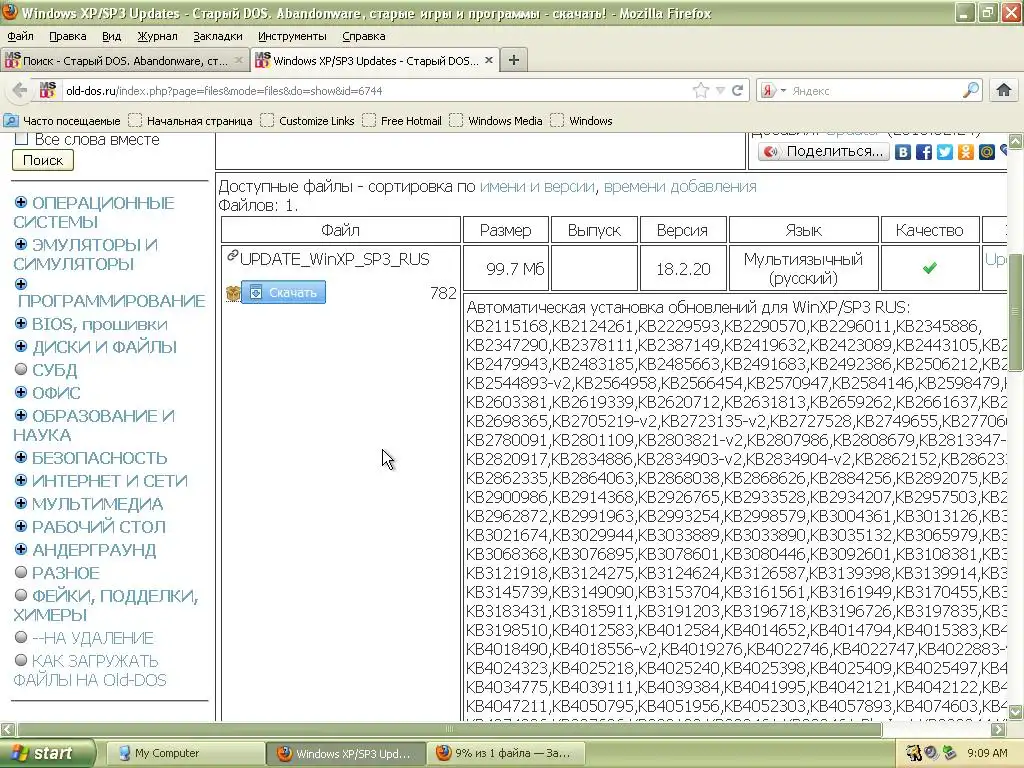This screenshot has height=768, width=1024.
Task: Open the 9% из 1 файла download window
Action: tap(505, 753)
